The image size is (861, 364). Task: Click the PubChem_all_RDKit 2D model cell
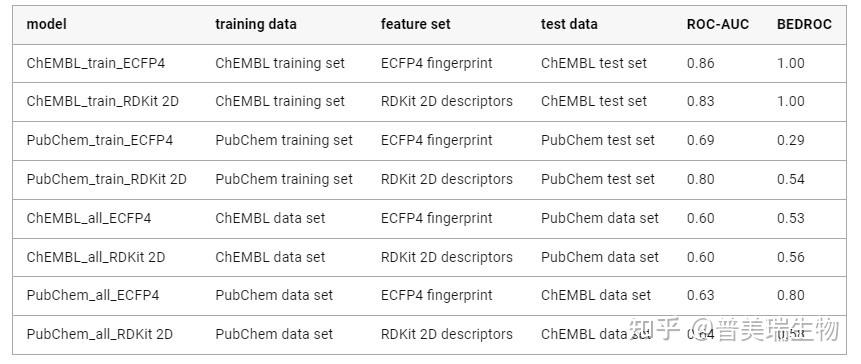100,334
